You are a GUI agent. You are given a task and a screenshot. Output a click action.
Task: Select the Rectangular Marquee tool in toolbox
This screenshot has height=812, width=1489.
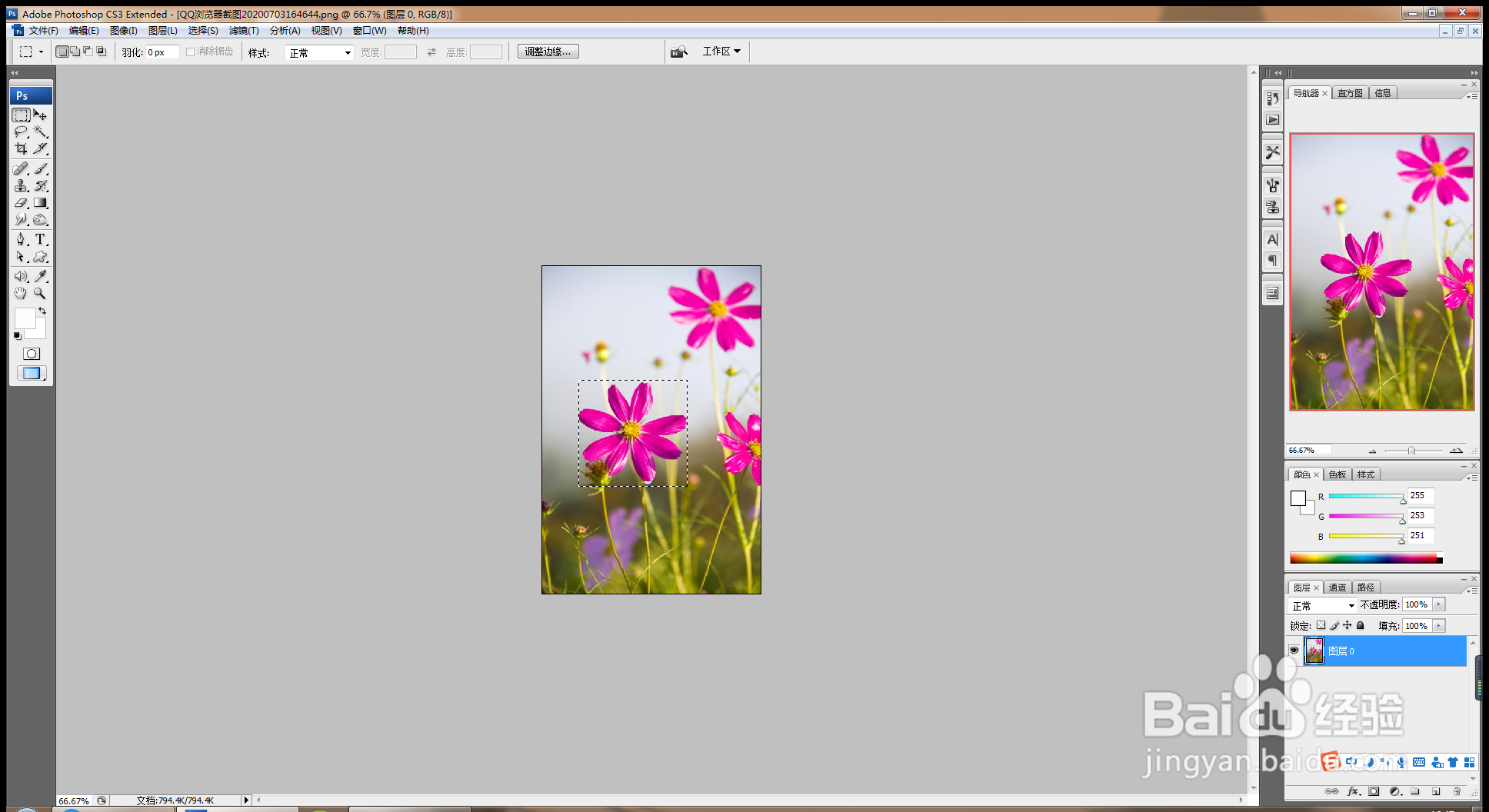coord(22,115)
